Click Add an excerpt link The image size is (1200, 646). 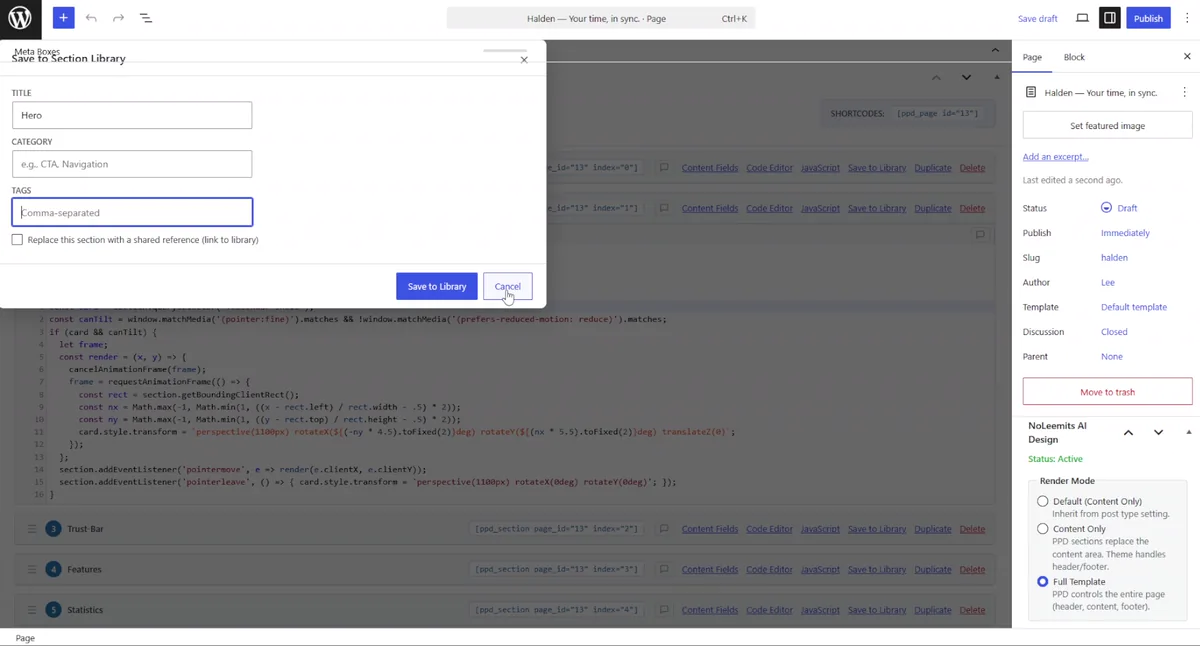click(1055, 157)
